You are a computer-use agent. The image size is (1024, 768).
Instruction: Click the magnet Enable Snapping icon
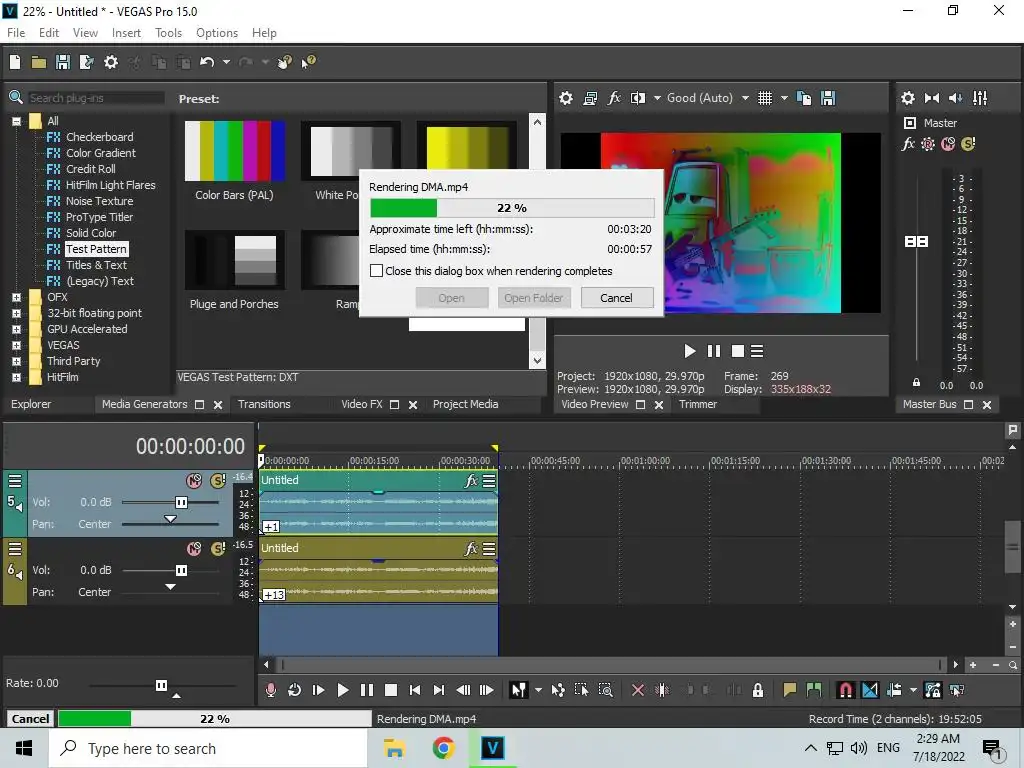(x=845, y=690)
